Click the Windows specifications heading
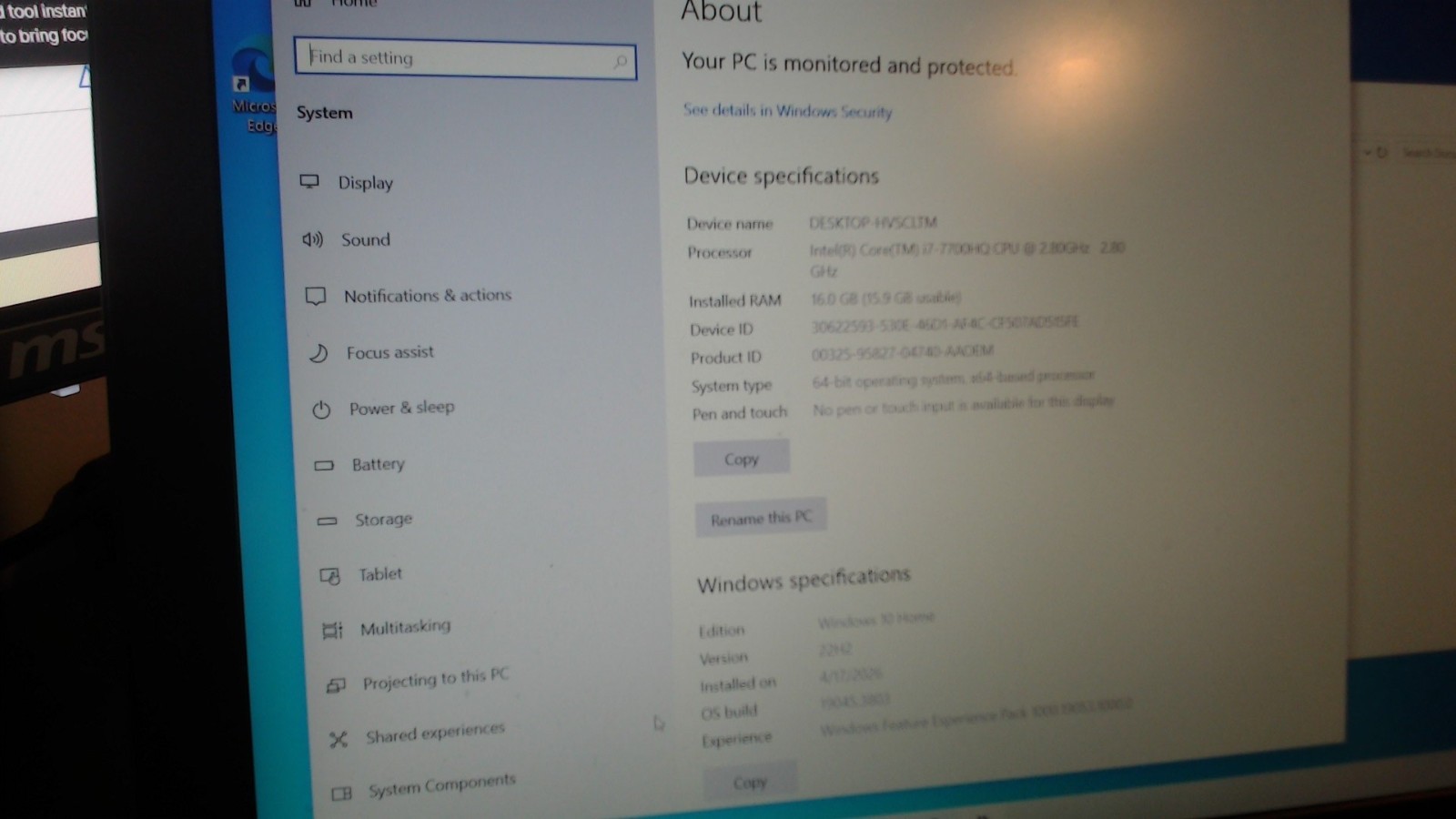The width and height of the screenshot is (1456, 819). point(804,580)
